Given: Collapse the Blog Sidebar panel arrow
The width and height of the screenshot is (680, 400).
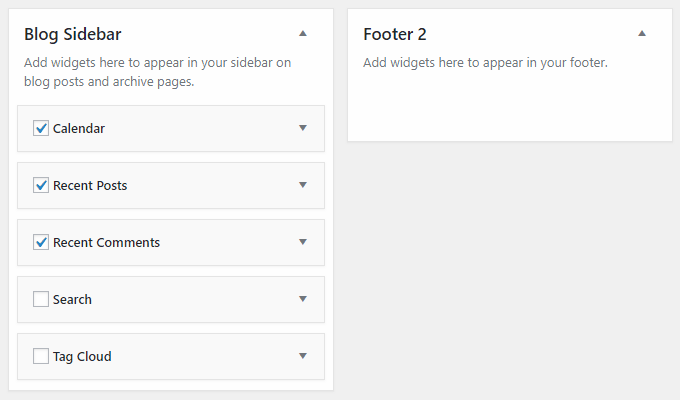Looking at the screenshot, I should click(x=303, y=33).
